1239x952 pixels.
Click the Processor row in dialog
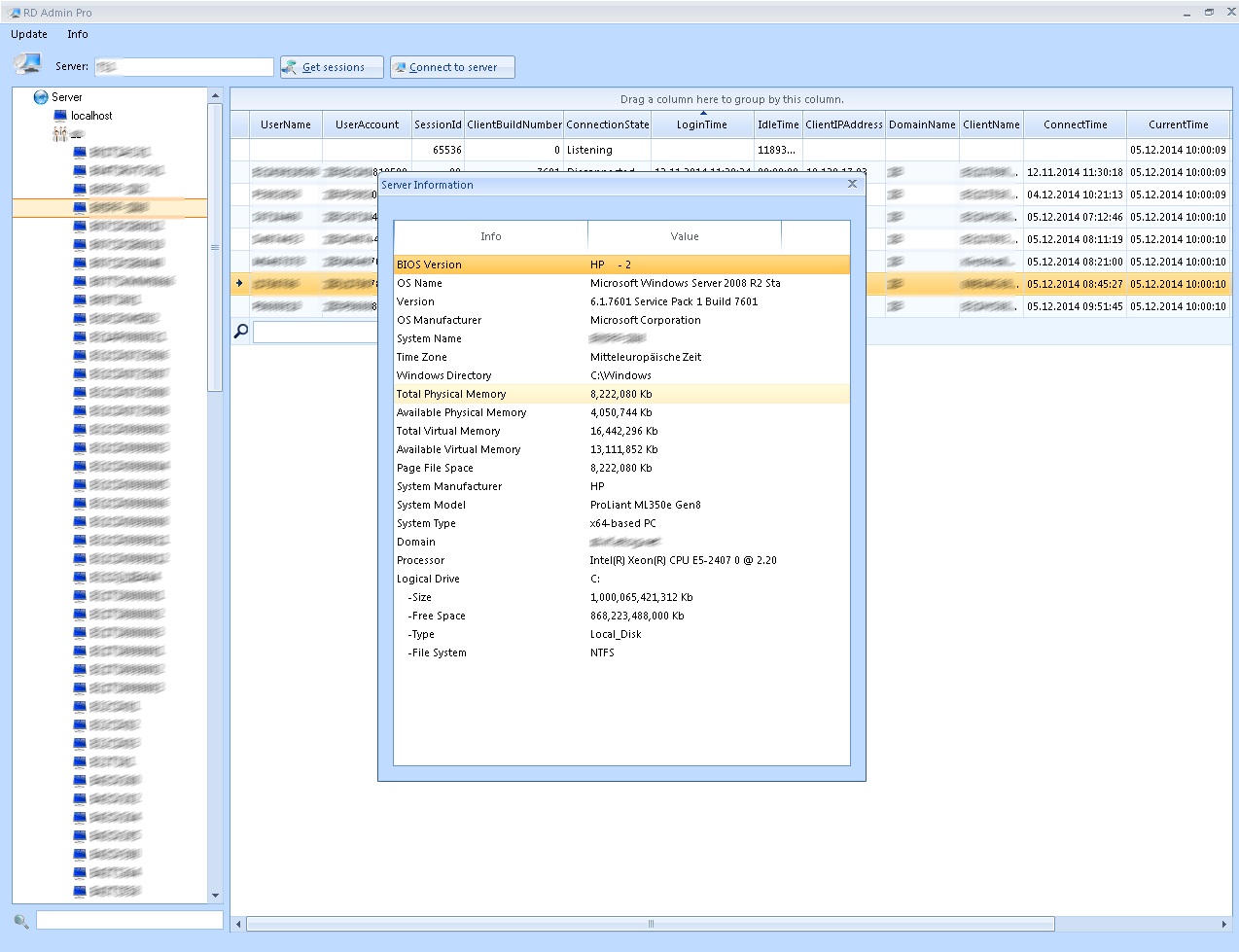pyautogui.click(x=621, y=560)
